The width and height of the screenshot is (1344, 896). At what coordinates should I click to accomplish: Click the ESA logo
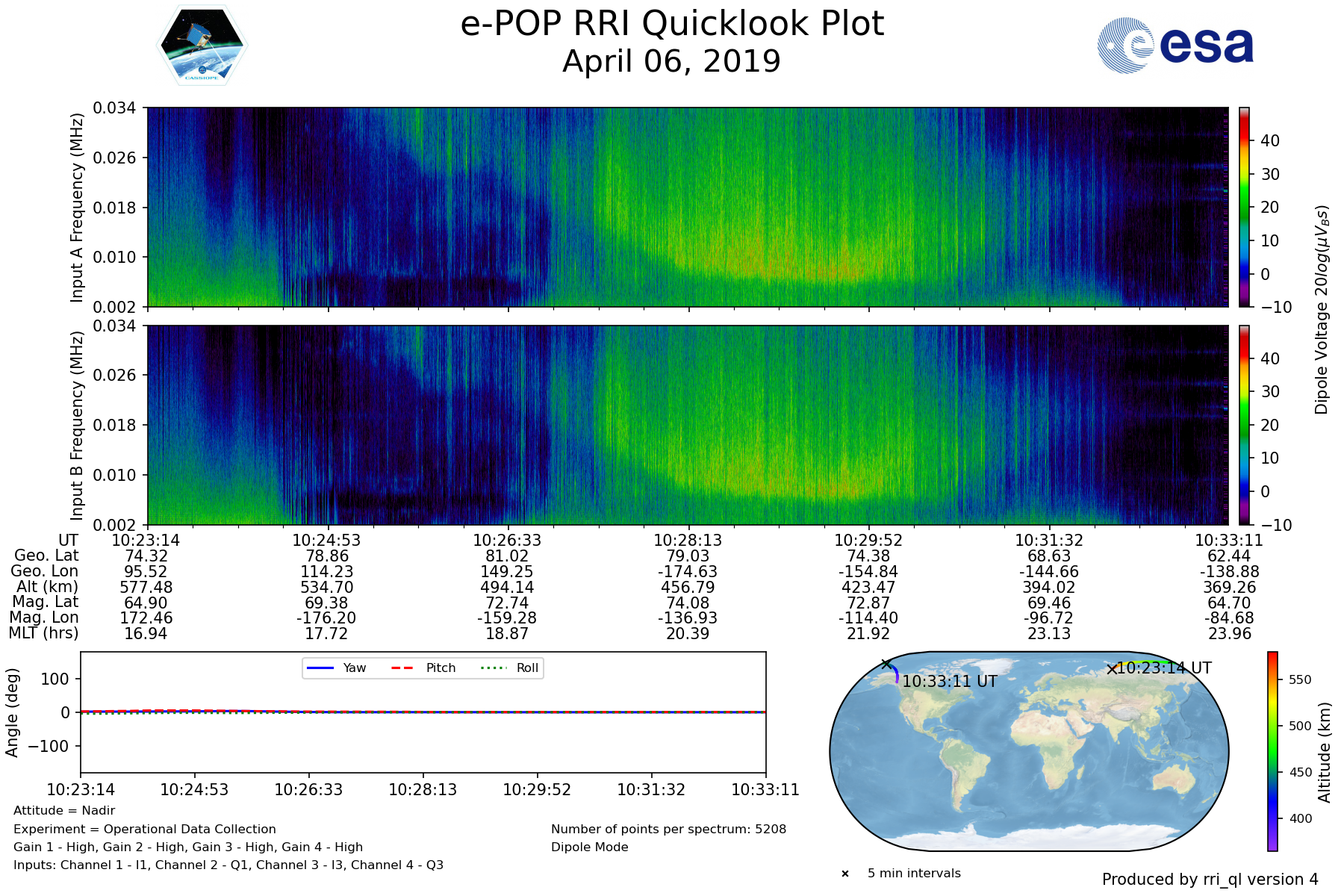[x=1175, y=46]
